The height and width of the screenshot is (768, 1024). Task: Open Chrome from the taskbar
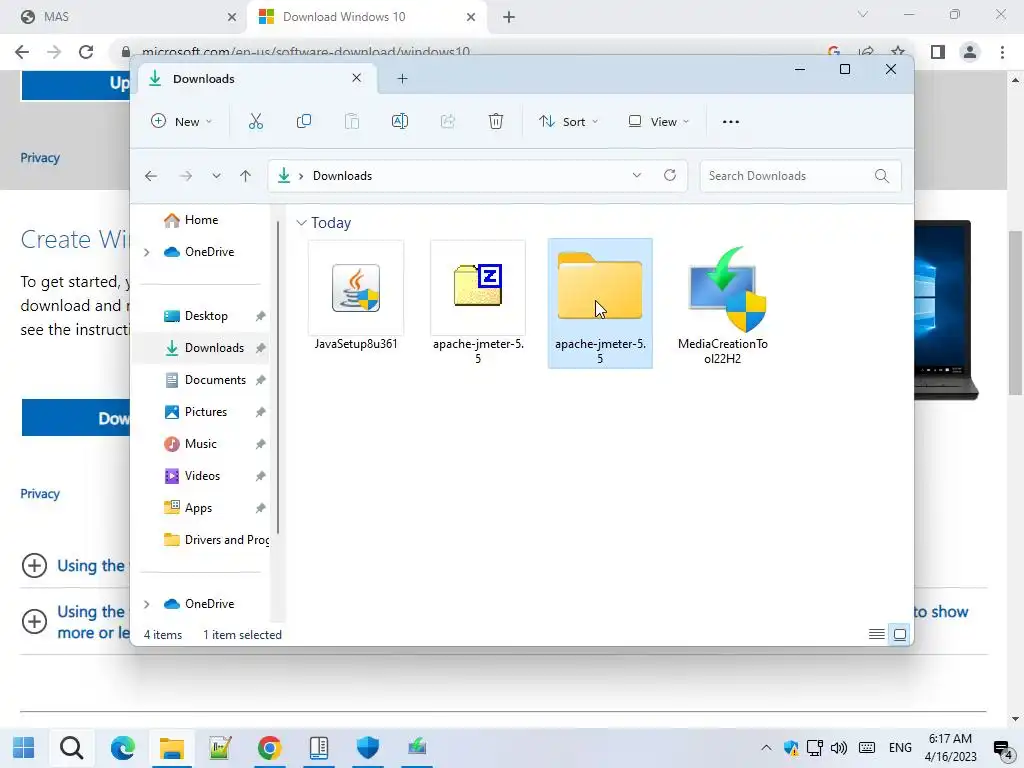(x=269, y=748)
